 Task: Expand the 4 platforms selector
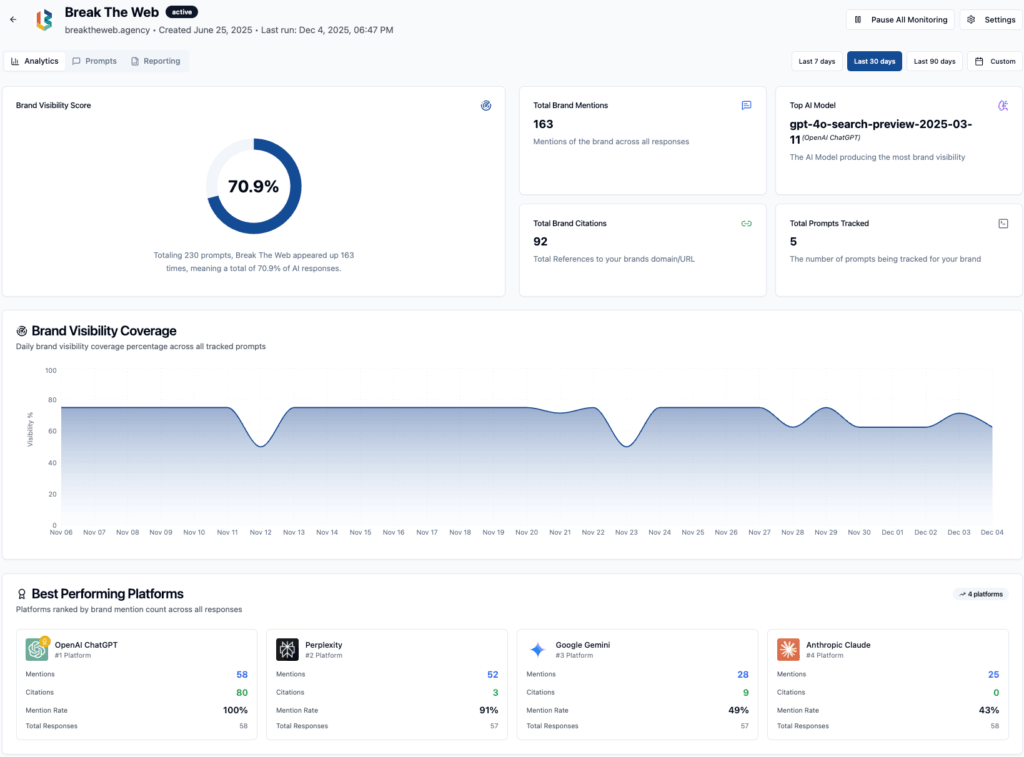pyautogui.click(x=980, y=593)
